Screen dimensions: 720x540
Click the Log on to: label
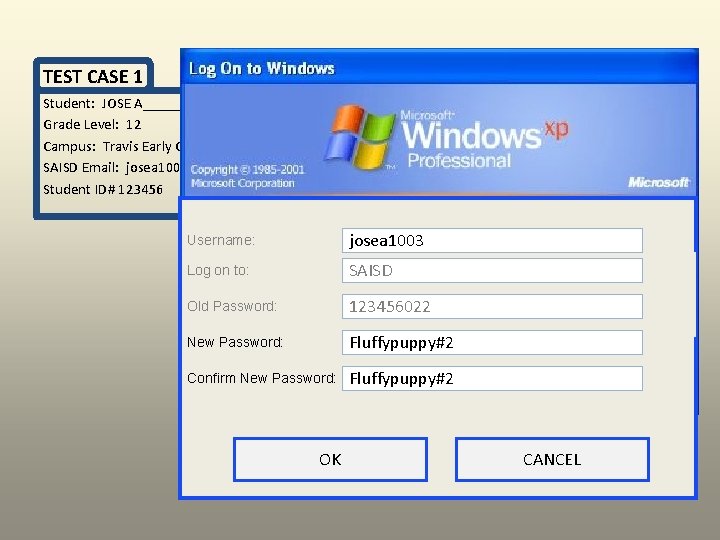click(218, 270)
